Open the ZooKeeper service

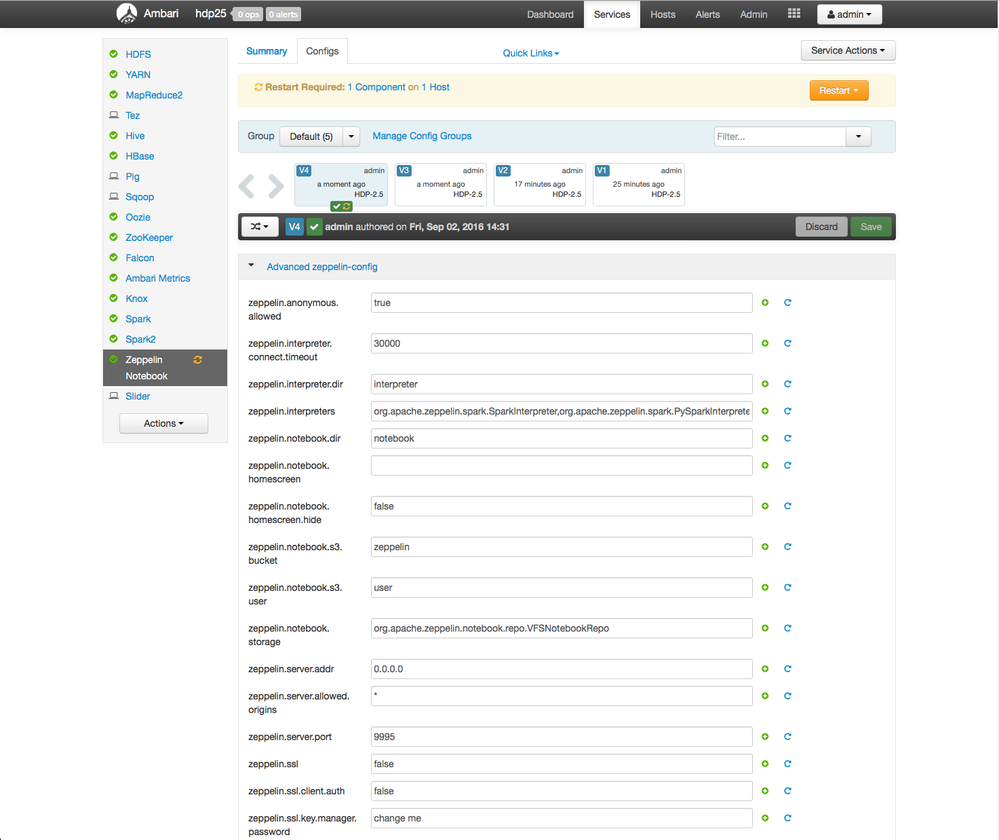pyautogui.click(x=149, y=237)
